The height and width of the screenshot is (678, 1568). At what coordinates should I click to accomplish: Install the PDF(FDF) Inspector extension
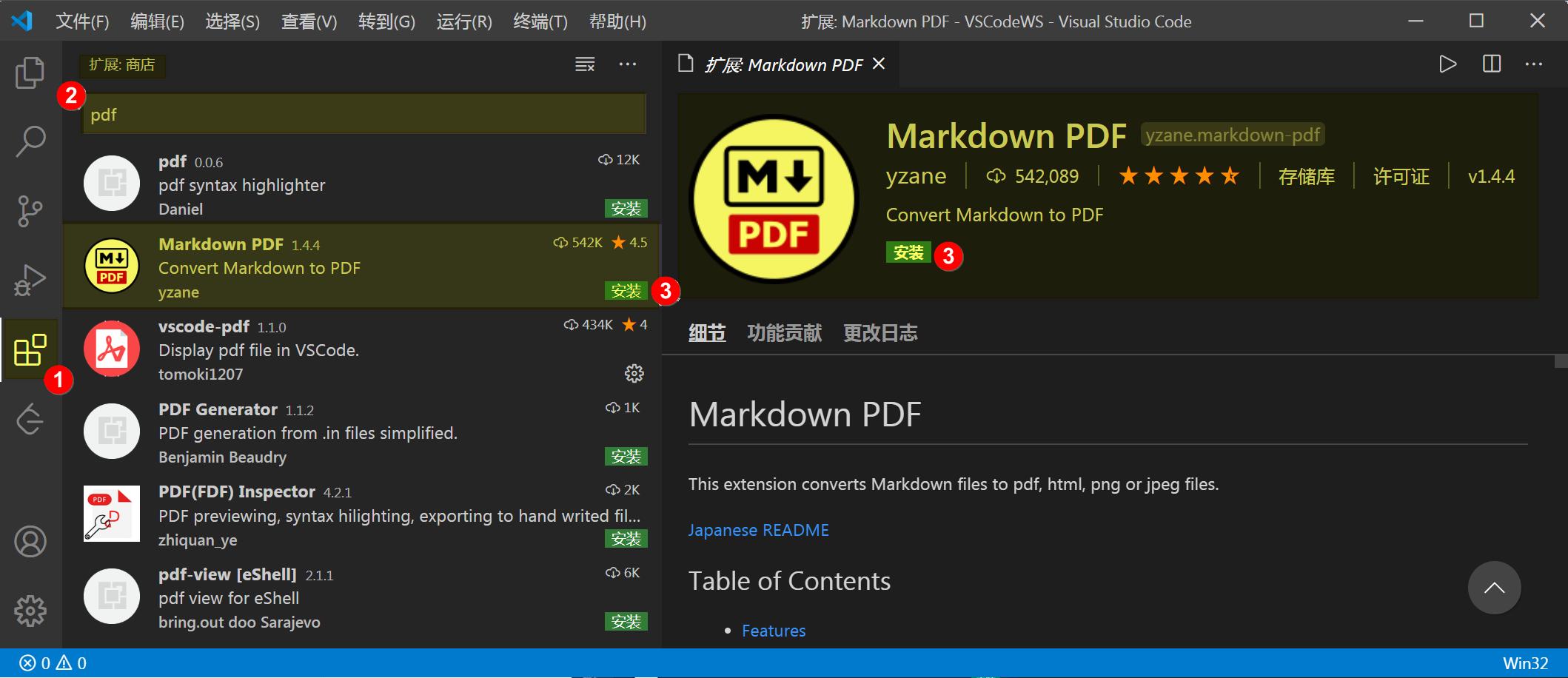tap(626, 539)
